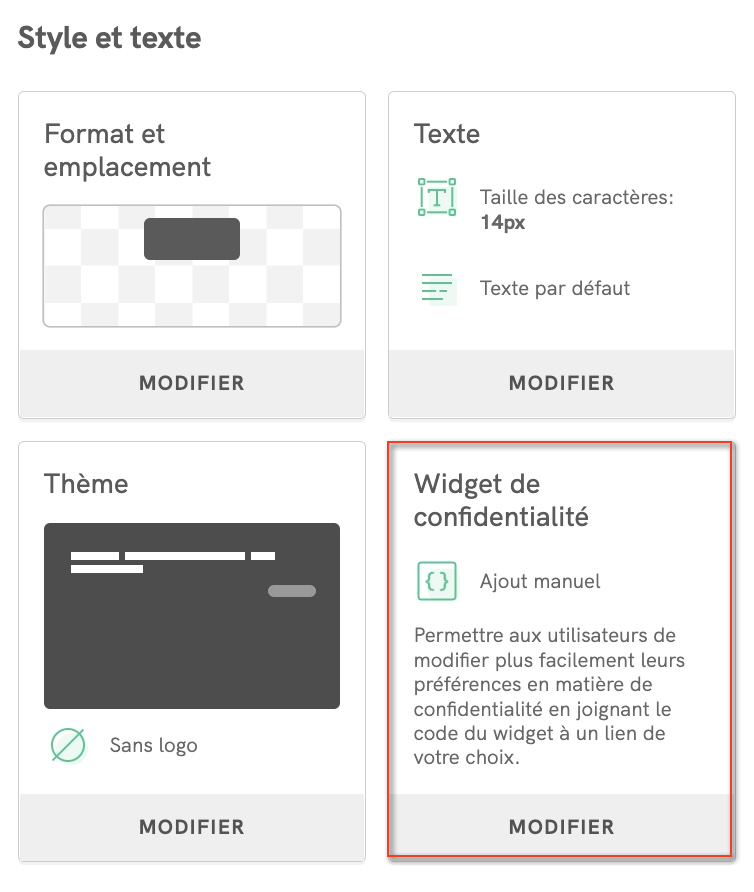Click MODIFIER under Format et emplacement
Viewport: 754px width, 892px height.
click(192, 383)
